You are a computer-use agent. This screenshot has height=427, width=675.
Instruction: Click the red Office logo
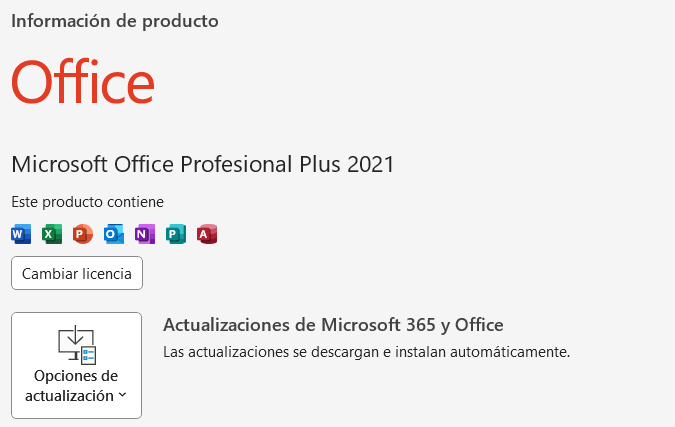[x=83, y=82]
